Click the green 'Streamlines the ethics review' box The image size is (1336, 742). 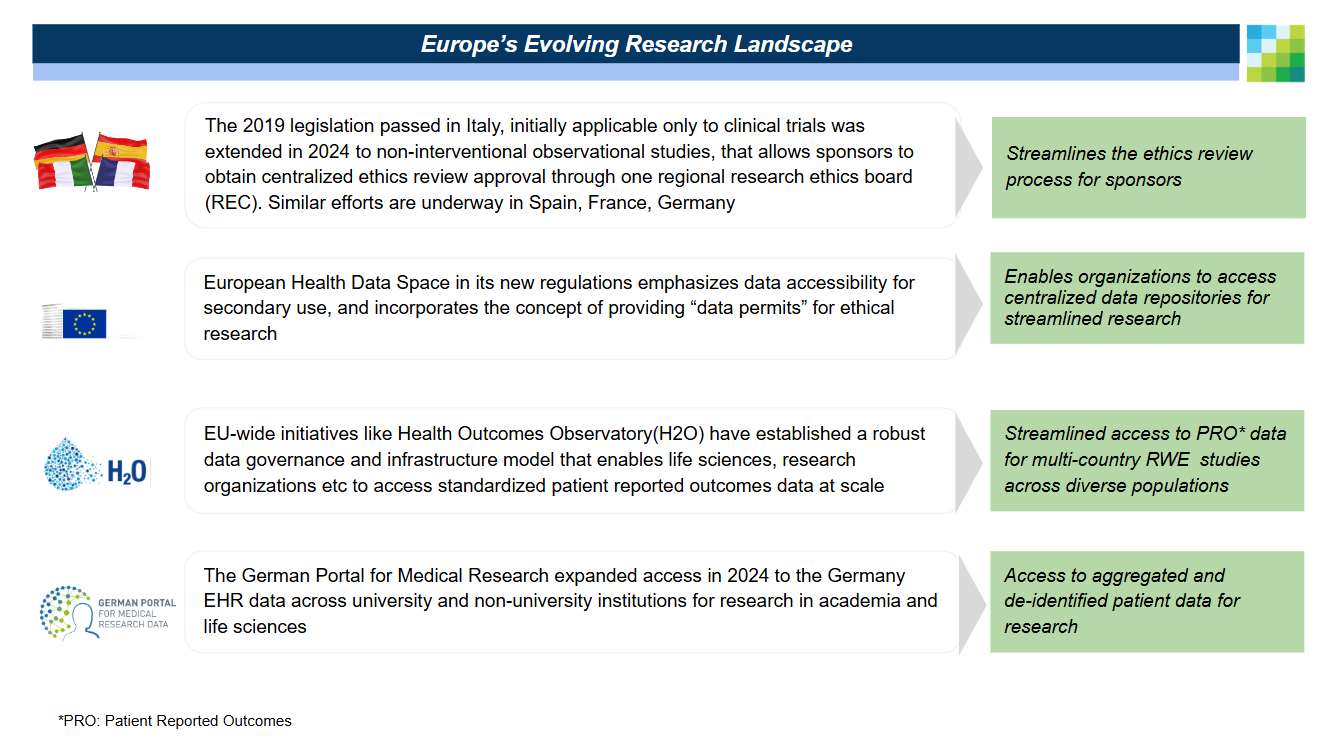pos(1148,167)
